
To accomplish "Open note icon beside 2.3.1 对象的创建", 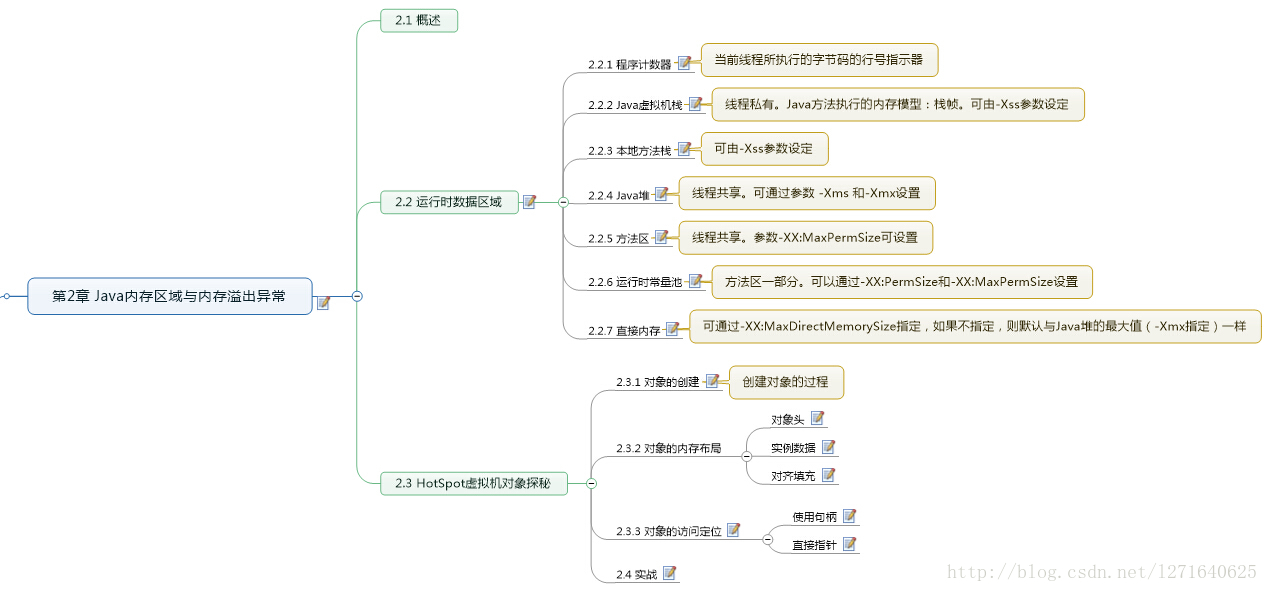I will [x=712, y=381].
